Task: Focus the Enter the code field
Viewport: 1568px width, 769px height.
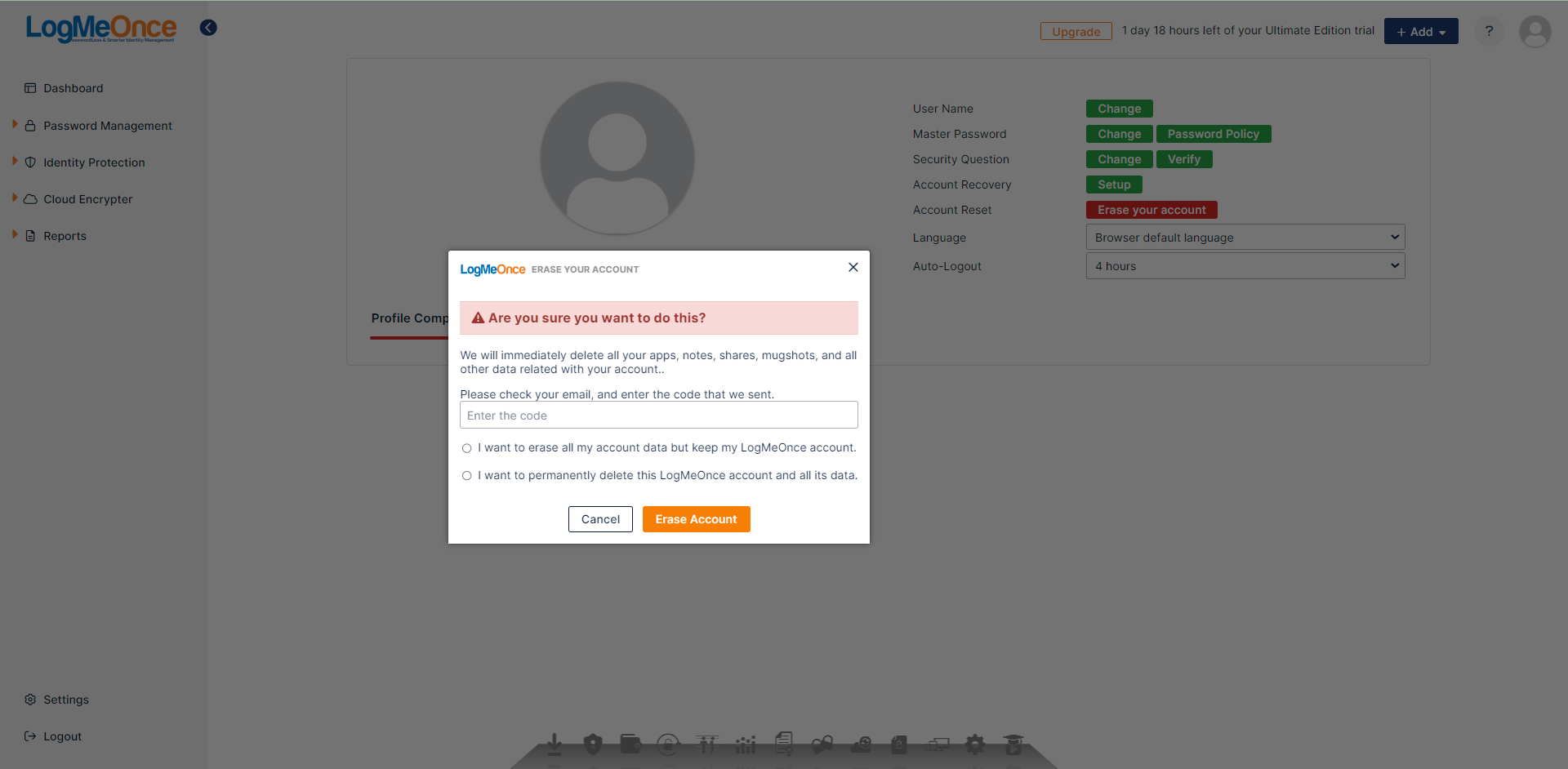Action: [x=659, y=416]
